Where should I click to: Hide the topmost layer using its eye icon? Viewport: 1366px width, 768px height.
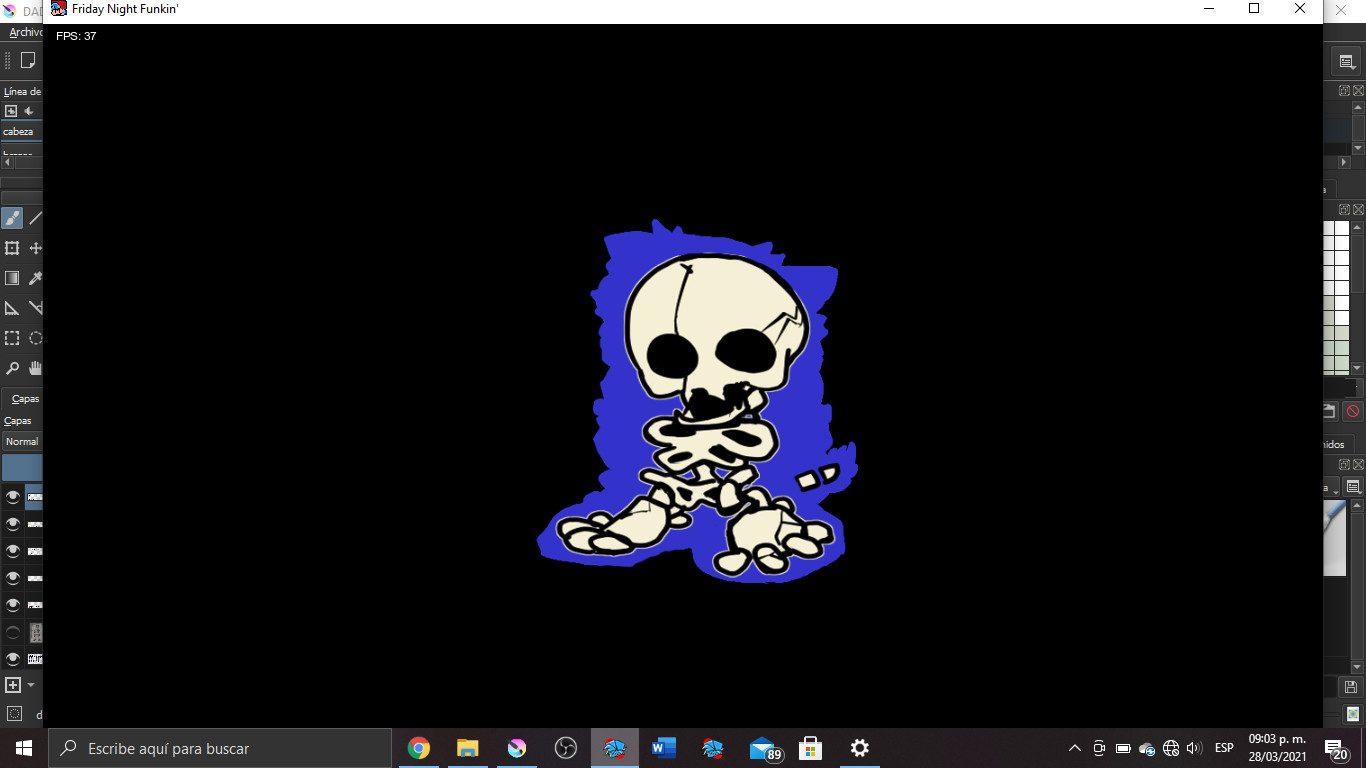point(13,496)
